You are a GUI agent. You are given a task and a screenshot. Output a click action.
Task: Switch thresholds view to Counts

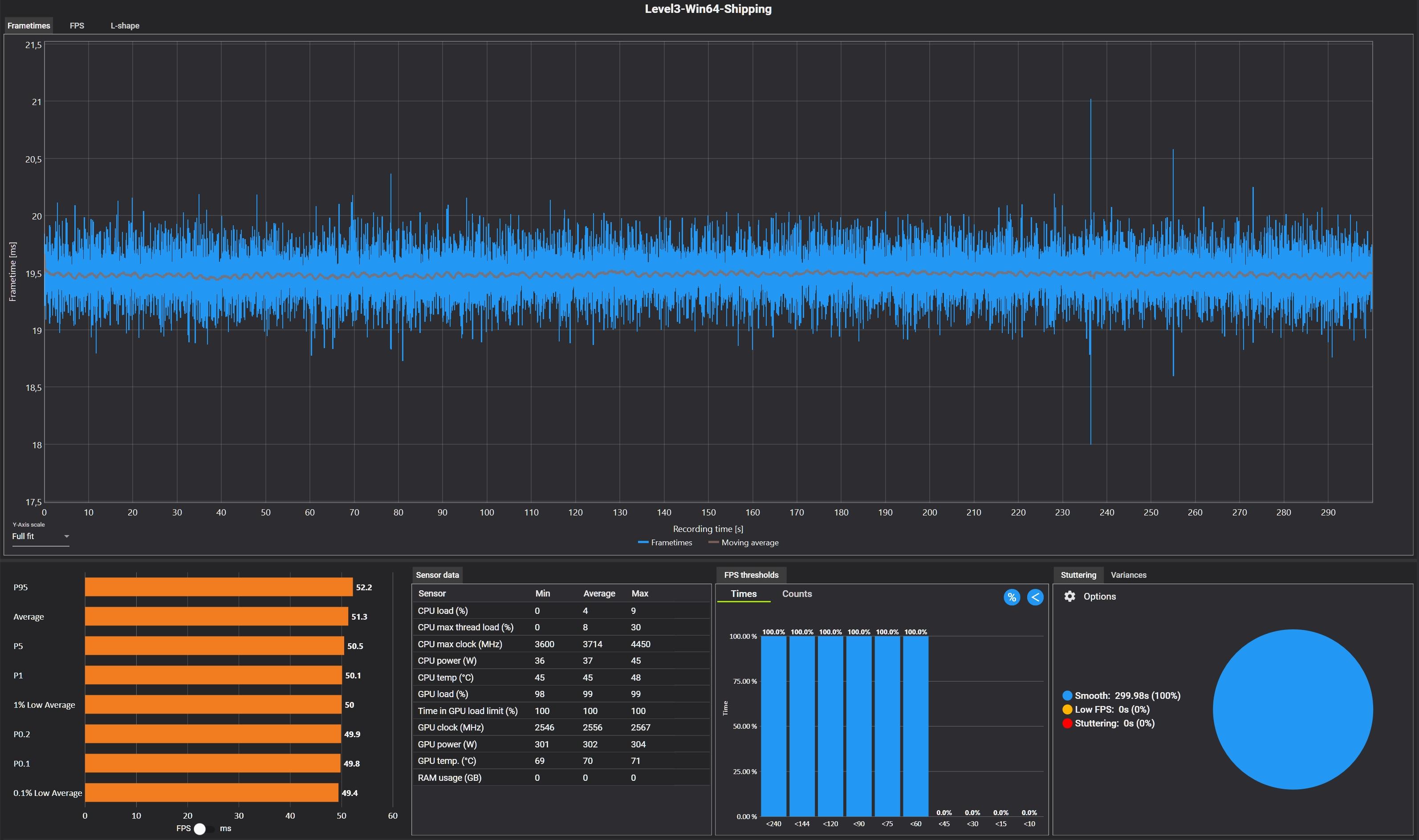click(797, 594)
